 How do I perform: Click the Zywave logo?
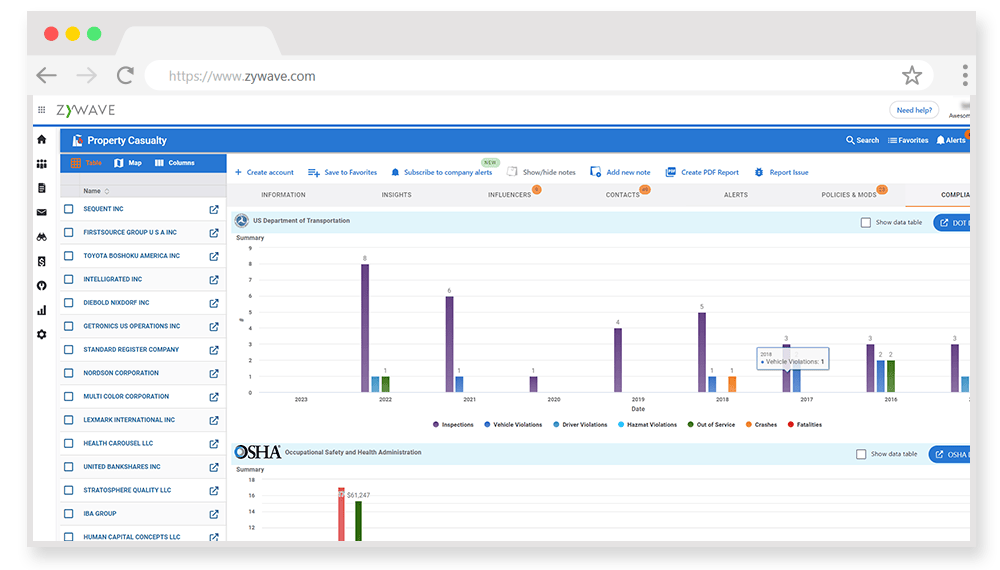[85, 110]
